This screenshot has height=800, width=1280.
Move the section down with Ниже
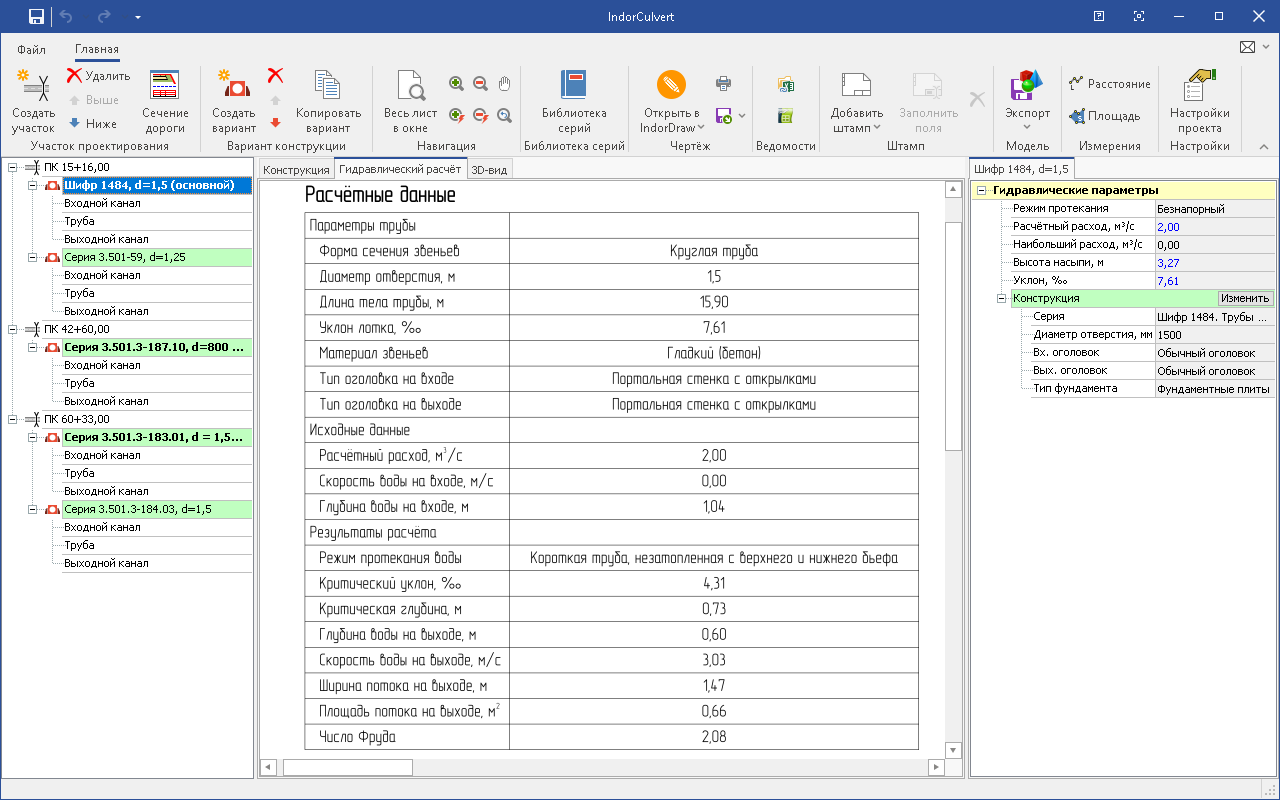(x=92, y=124)
